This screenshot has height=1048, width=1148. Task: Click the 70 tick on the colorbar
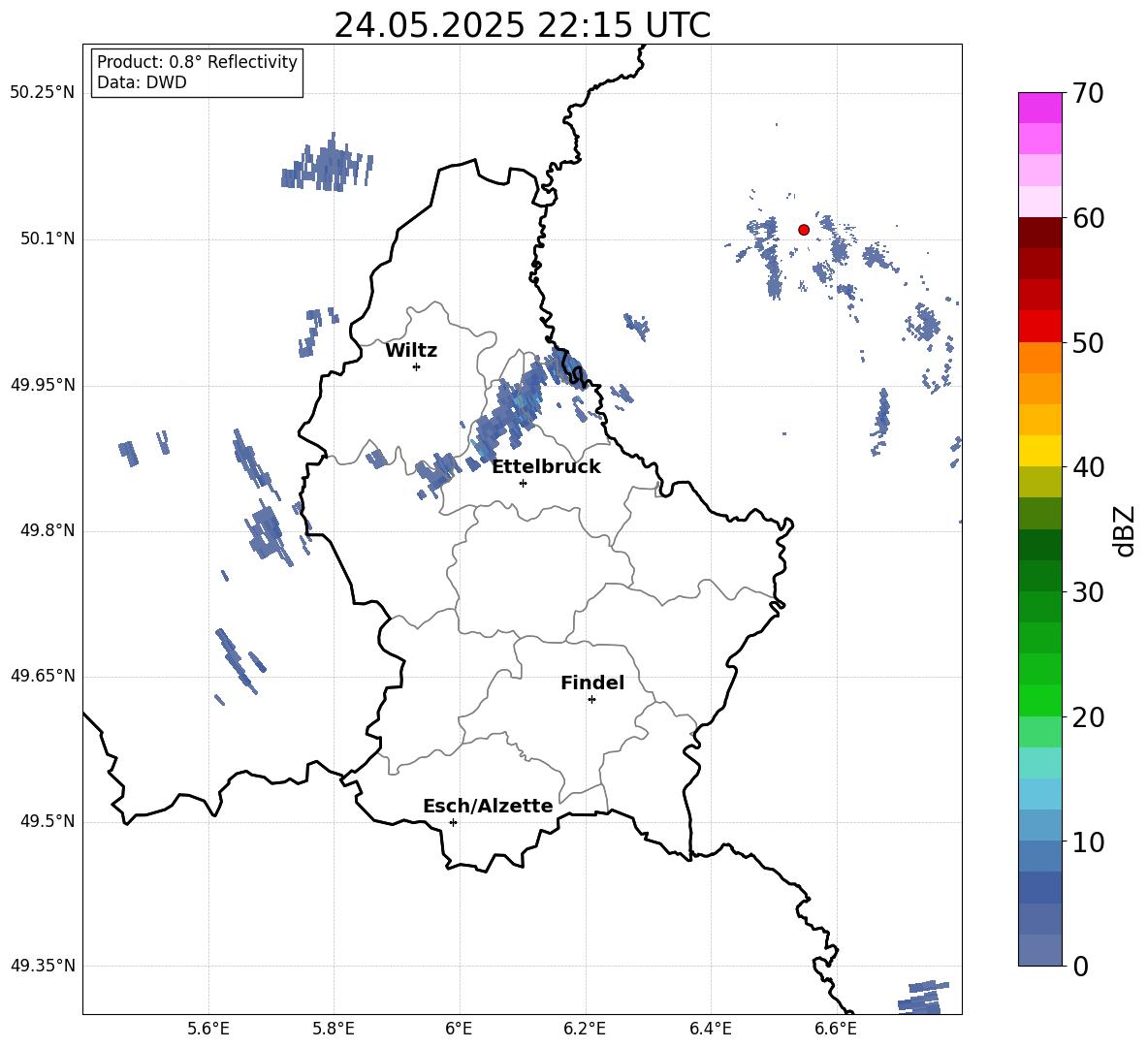1088,93
